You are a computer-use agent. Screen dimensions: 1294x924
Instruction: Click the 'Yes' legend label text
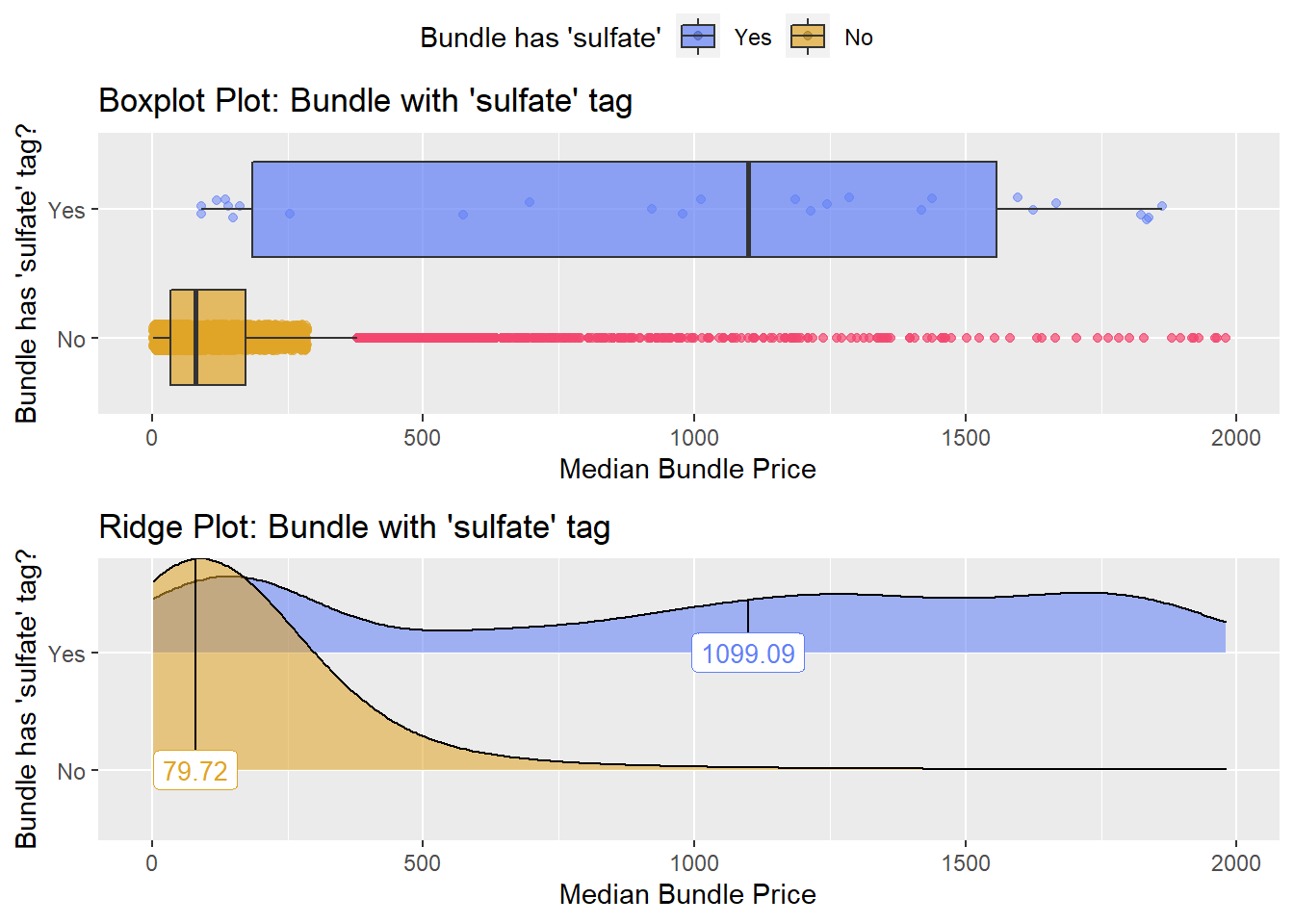pyautogui.click(x=752, y=38)
